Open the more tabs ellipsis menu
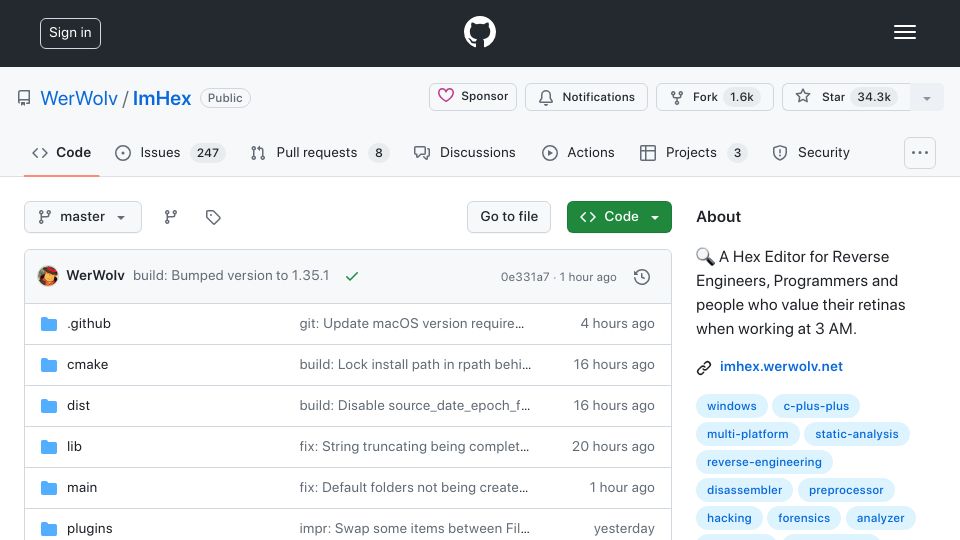Viewport: 960px width, 540px height. (920, 153)
